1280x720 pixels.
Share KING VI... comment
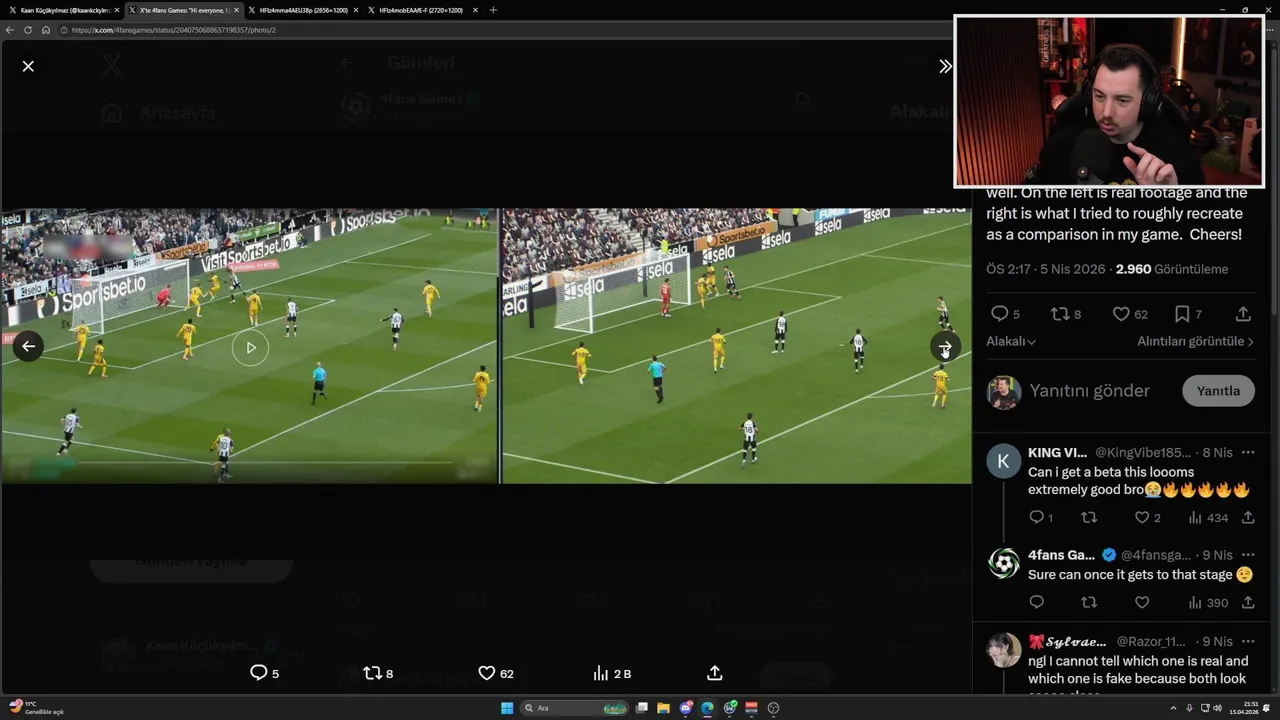click(x=1248, y=517)
